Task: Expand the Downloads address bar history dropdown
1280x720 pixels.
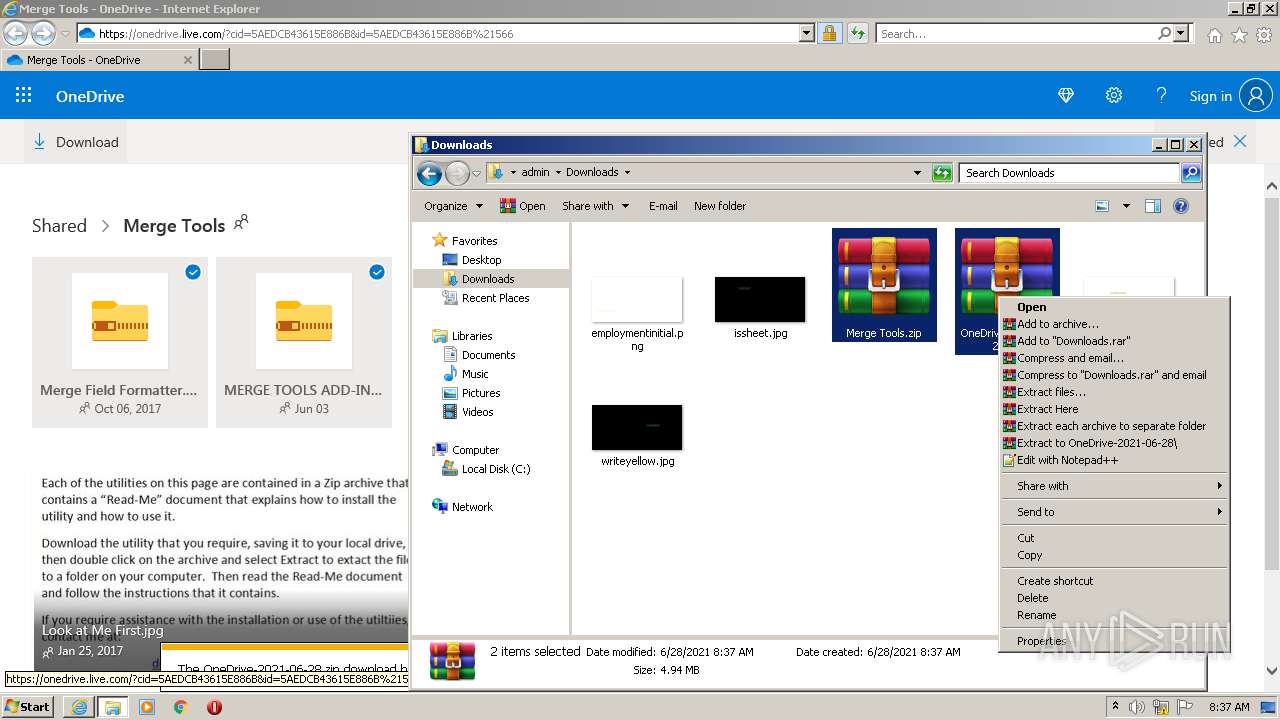Action: [x=917, y=173]
